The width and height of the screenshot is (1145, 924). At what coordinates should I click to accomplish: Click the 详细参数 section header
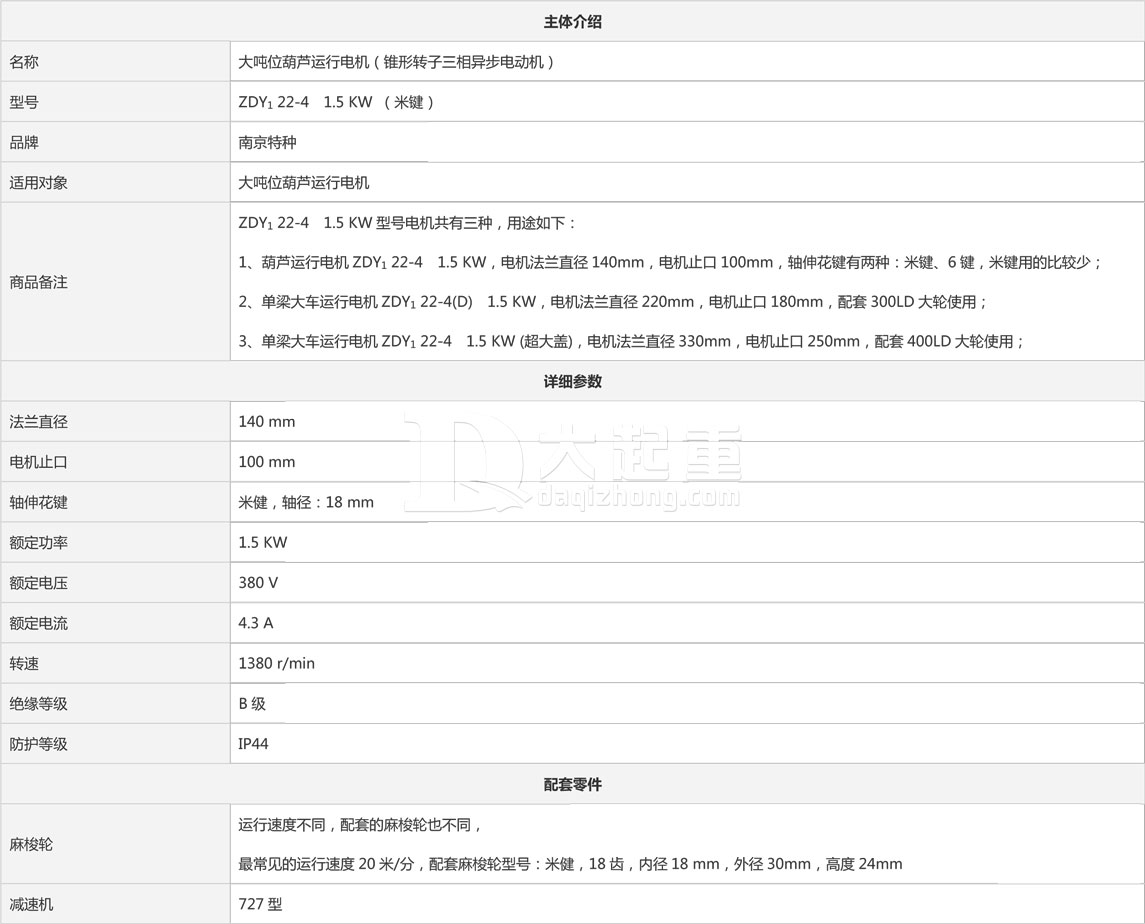pos(572,381)
